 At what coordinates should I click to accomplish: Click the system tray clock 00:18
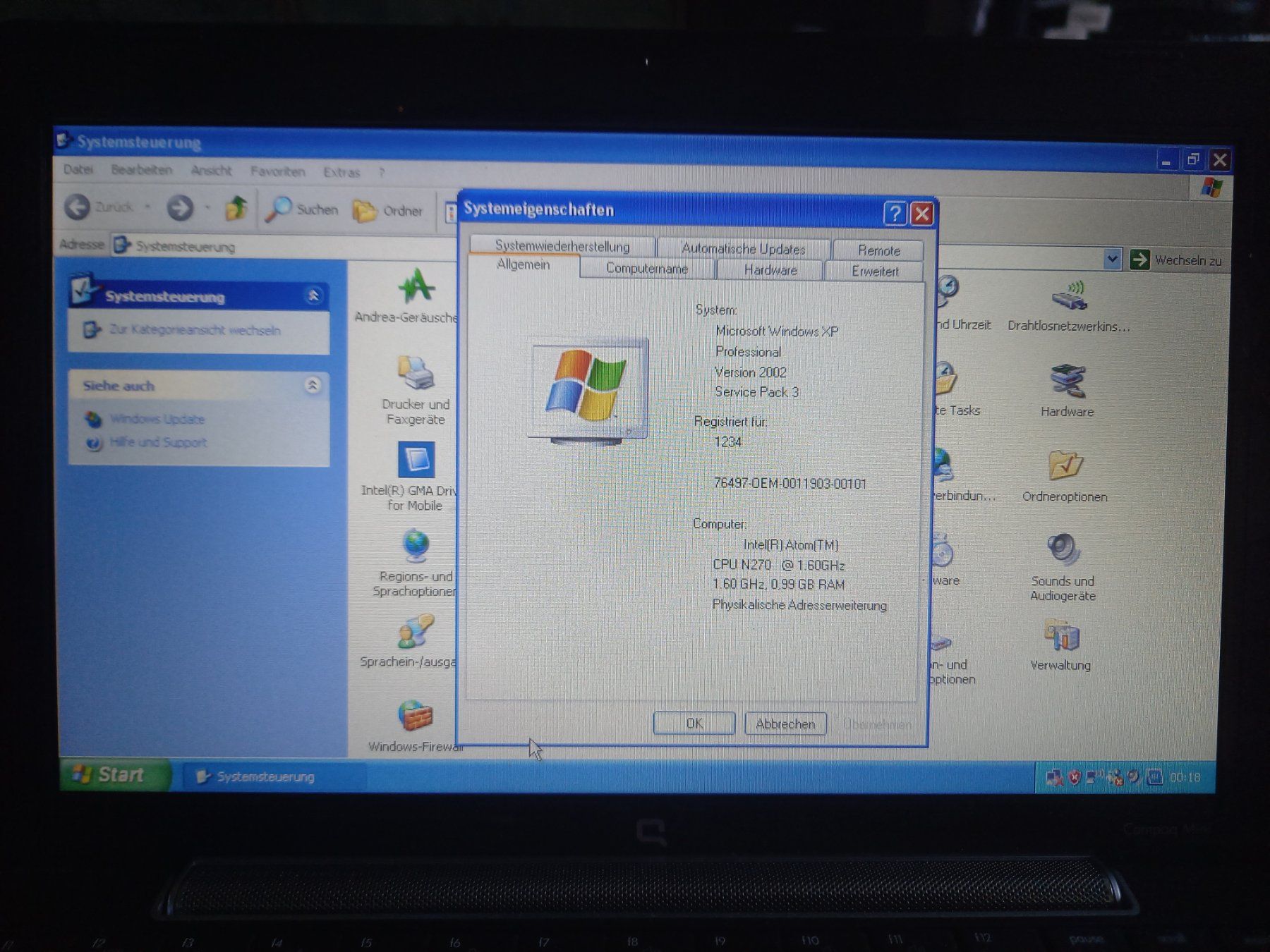pos(1185,777)
